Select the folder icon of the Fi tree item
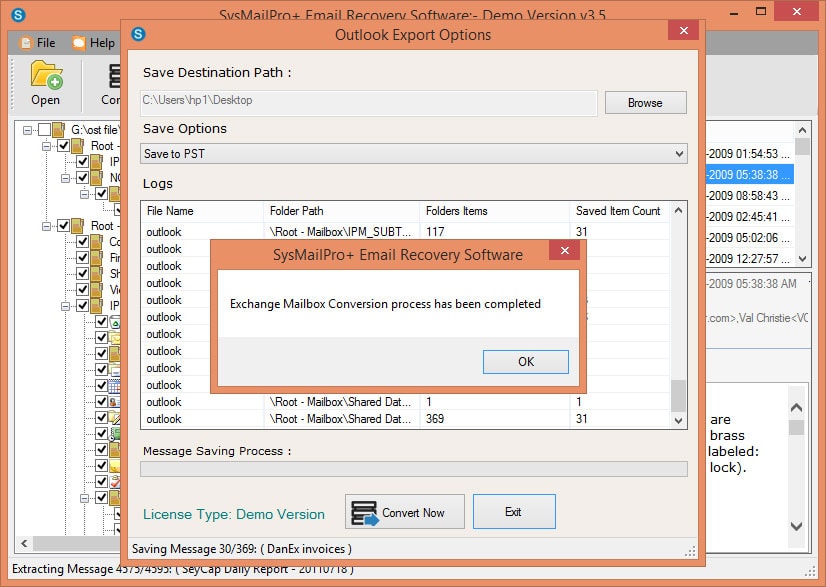 click(x=97, y=258)
